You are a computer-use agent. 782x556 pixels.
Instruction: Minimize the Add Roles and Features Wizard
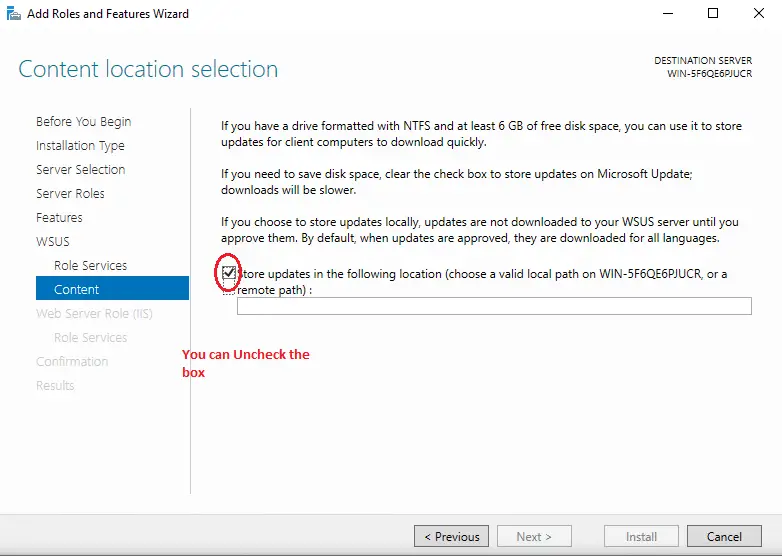(668, 13)
